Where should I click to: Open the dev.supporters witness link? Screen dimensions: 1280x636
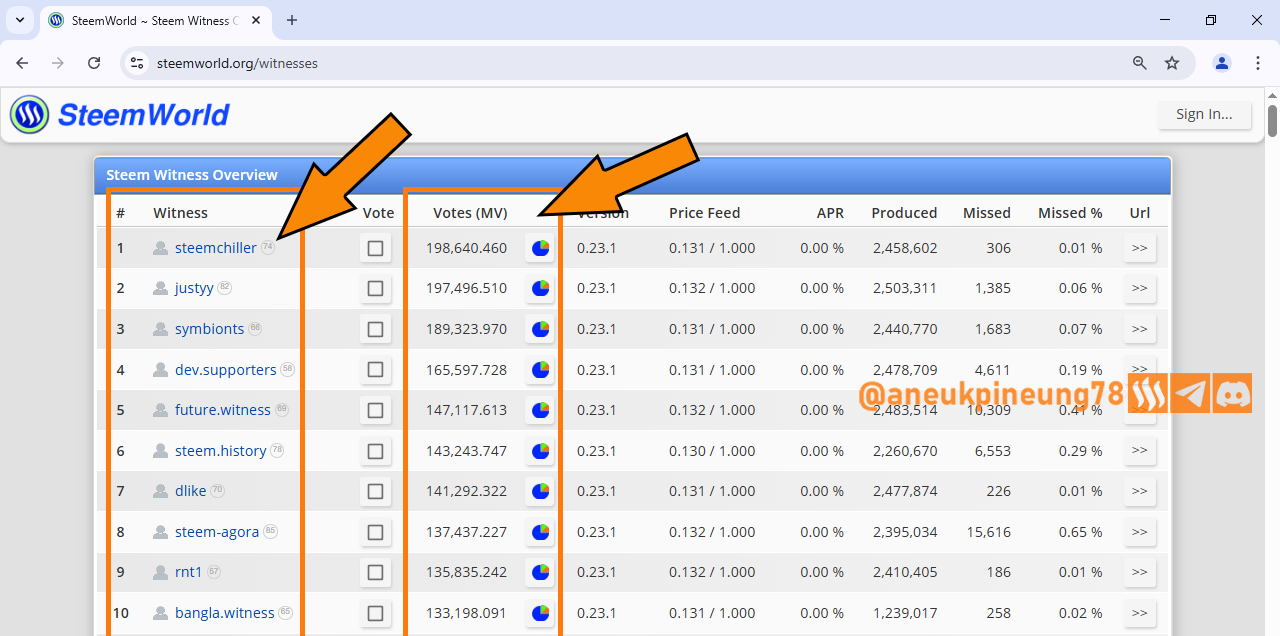click(x=226, y=370)
